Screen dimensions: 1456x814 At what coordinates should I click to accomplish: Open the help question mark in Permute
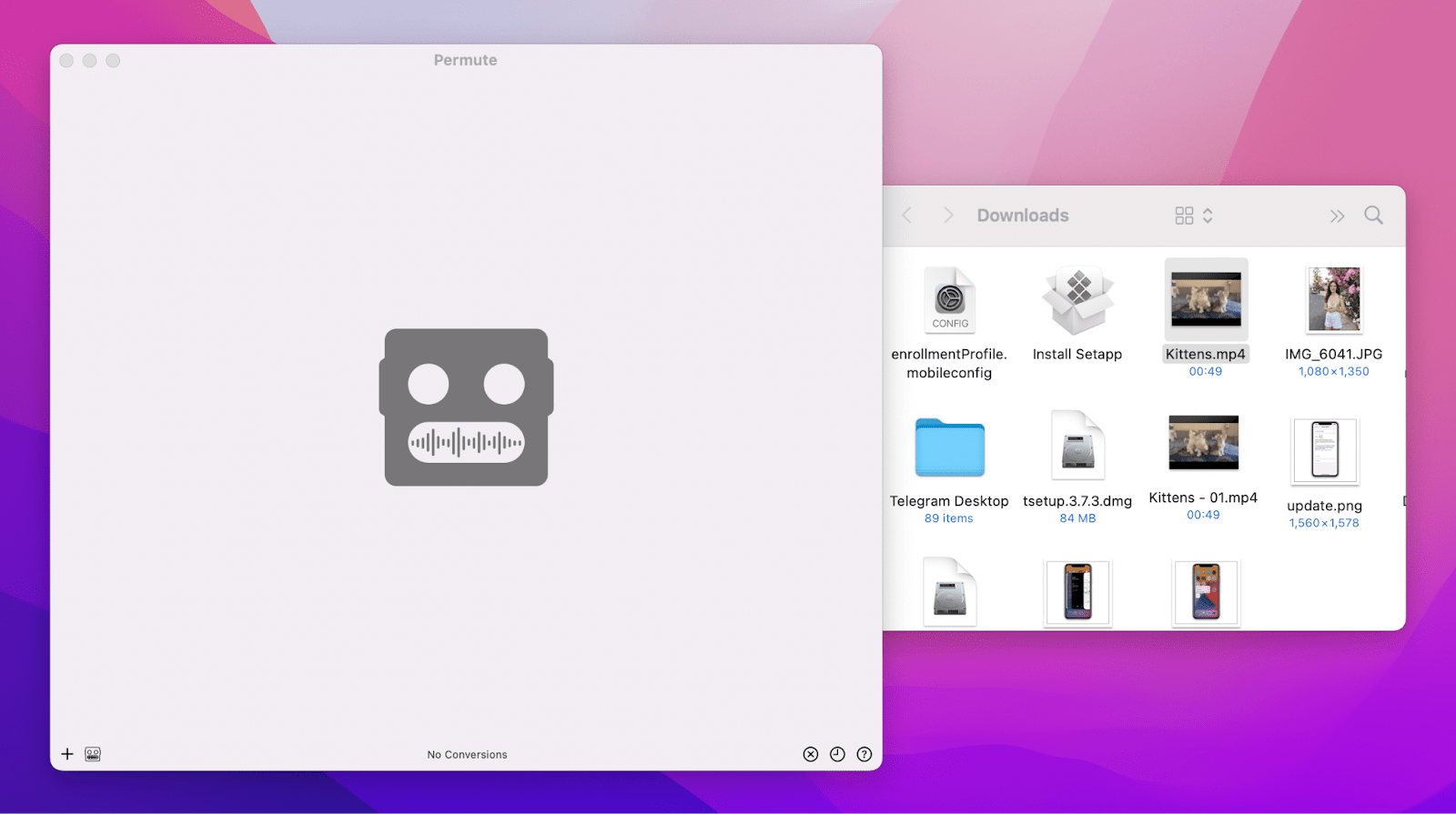coord(864,754)
